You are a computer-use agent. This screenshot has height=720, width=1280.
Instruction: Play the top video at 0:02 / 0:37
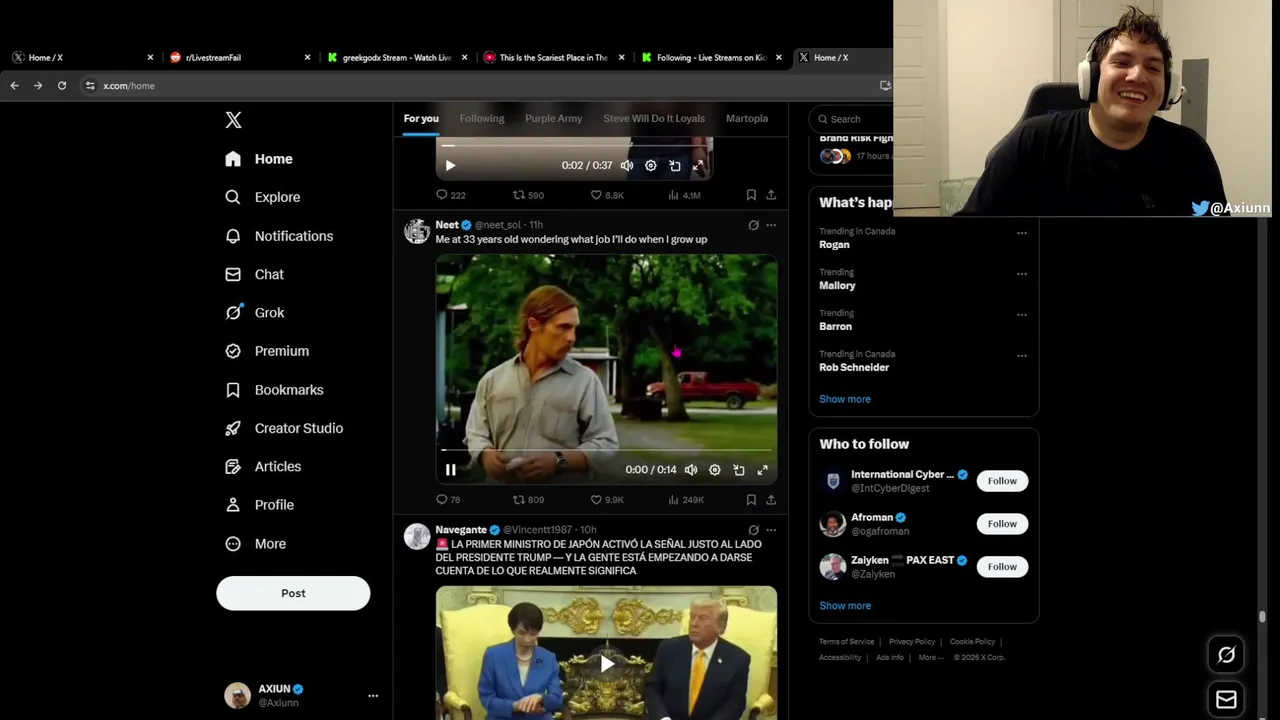click(450, 166)
